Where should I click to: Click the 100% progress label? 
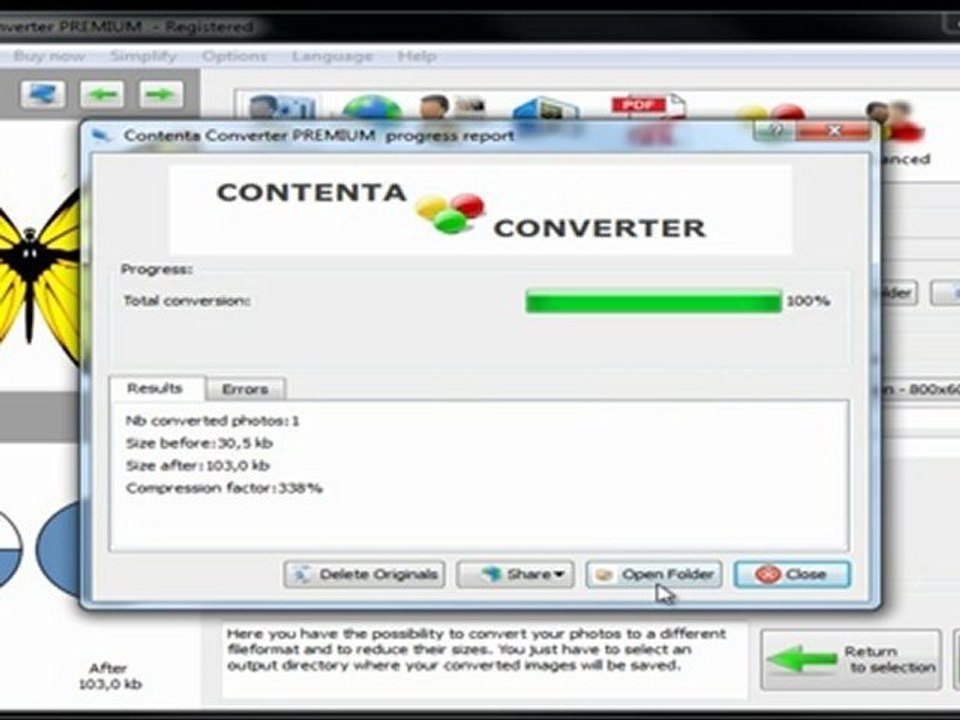(808, 301)
